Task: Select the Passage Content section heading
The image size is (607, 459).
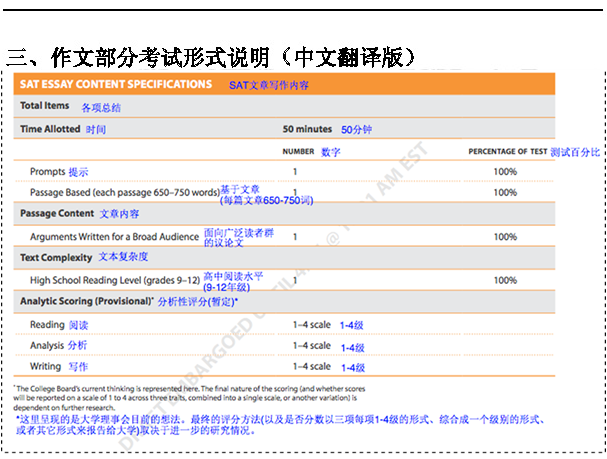Action: click(x=57, y=214)
